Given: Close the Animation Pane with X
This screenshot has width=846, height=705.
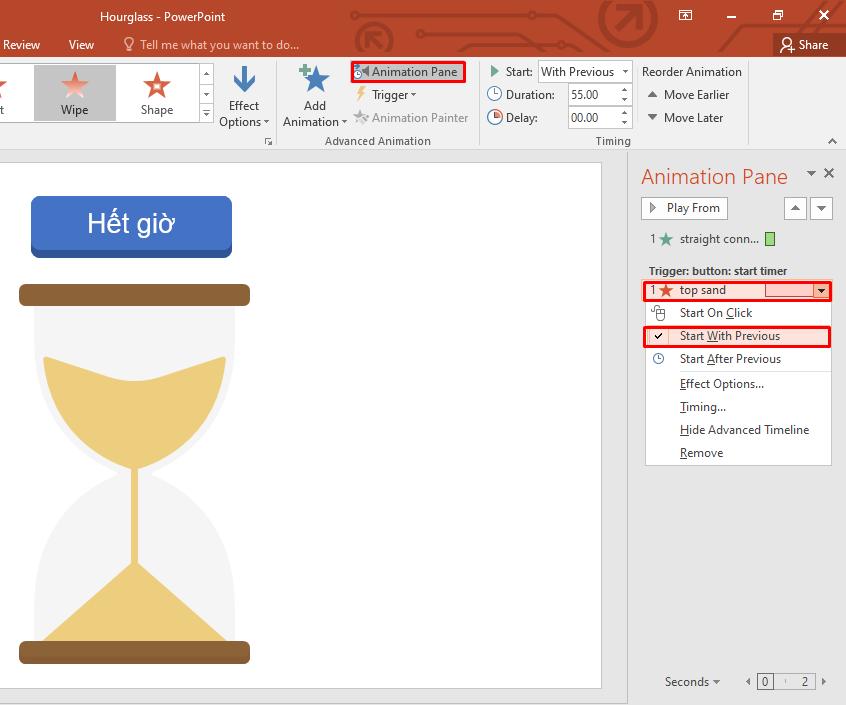Looking at the screenshot, I should coord(829,174).
